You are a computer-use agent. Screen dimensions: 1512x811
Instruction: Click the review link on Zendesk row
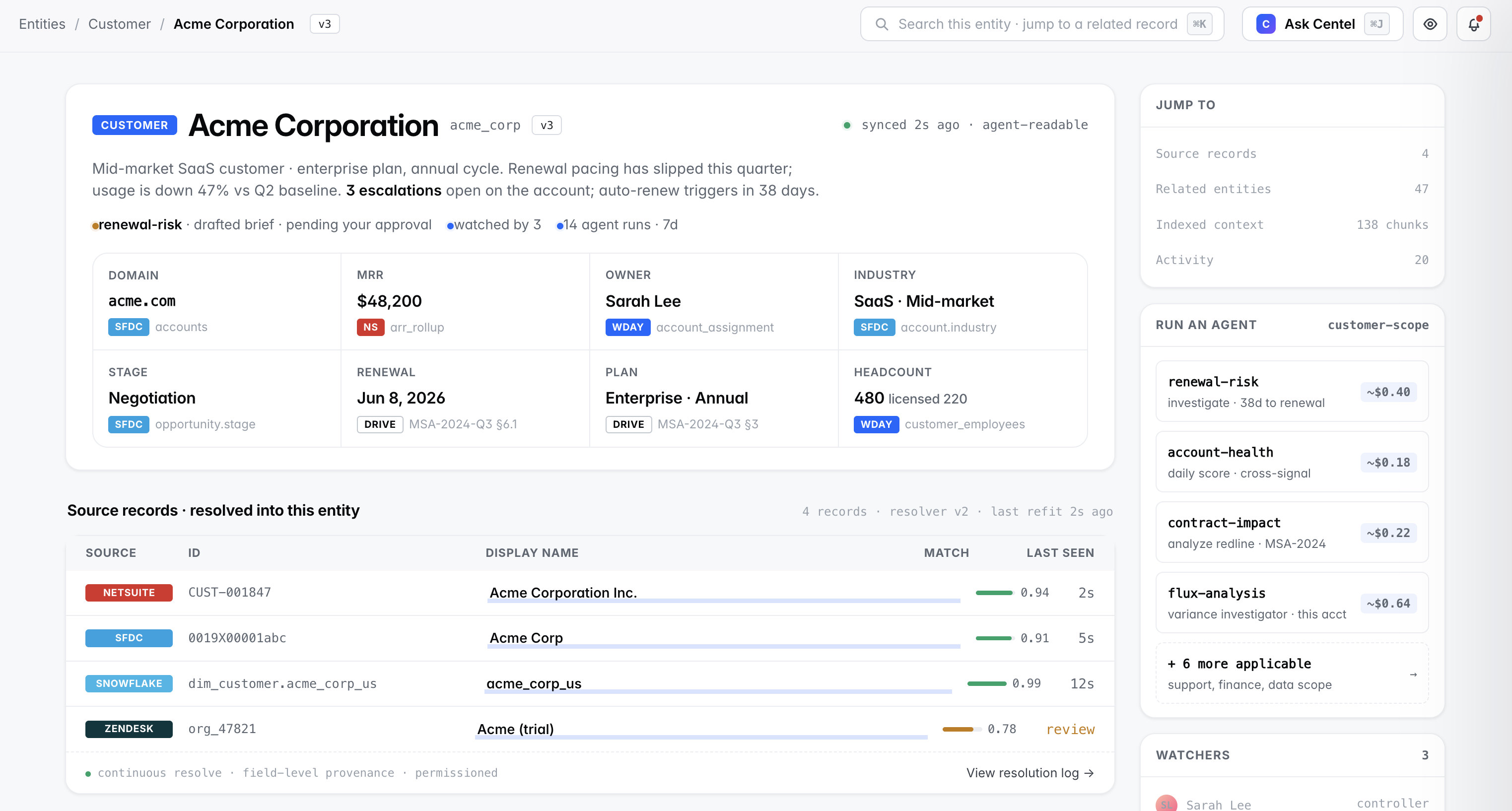coord(1070,730)
